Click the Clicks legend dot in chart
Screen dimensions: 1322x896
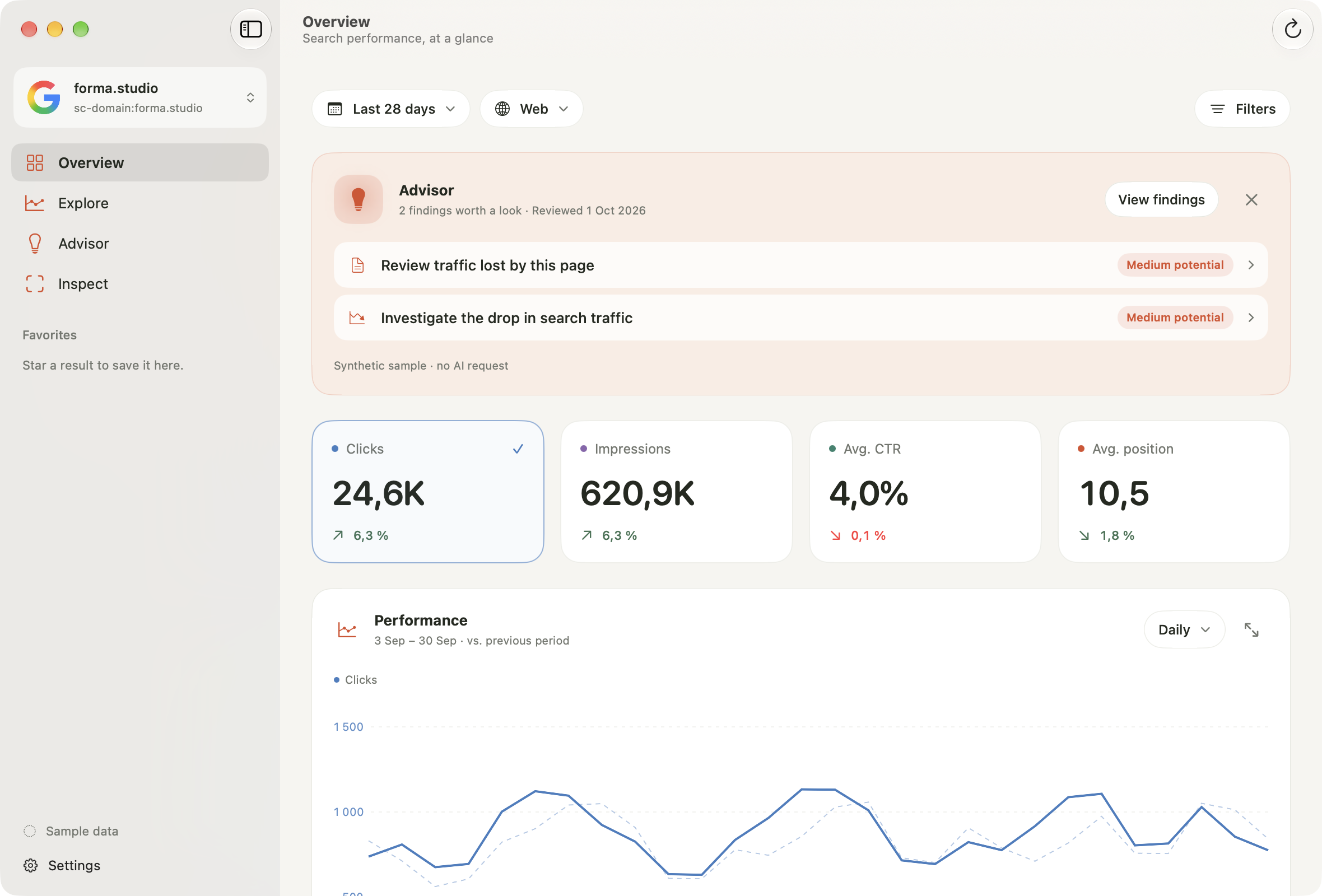click(x=337, y=680)
